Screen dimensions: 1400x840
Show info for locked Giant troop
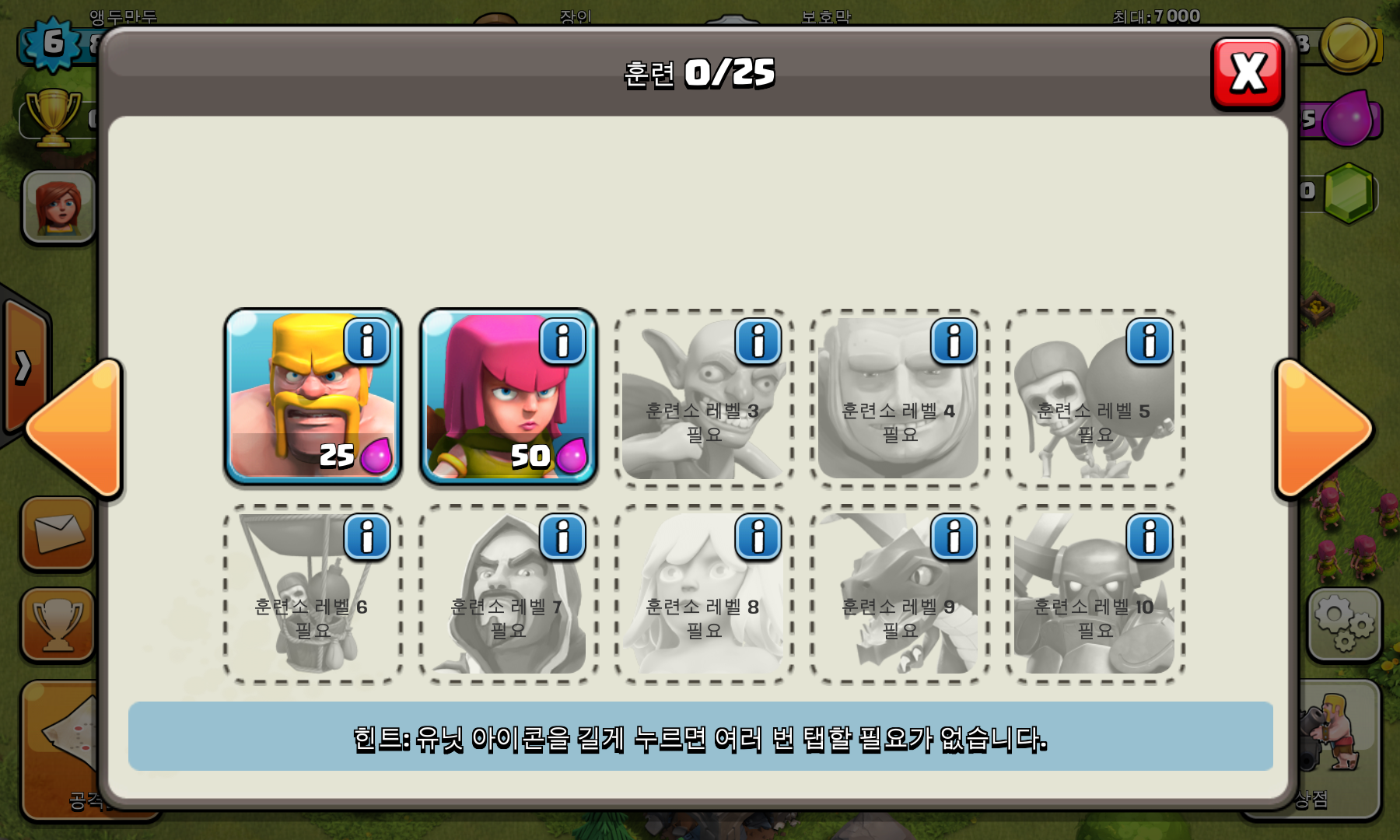[954, 341]
